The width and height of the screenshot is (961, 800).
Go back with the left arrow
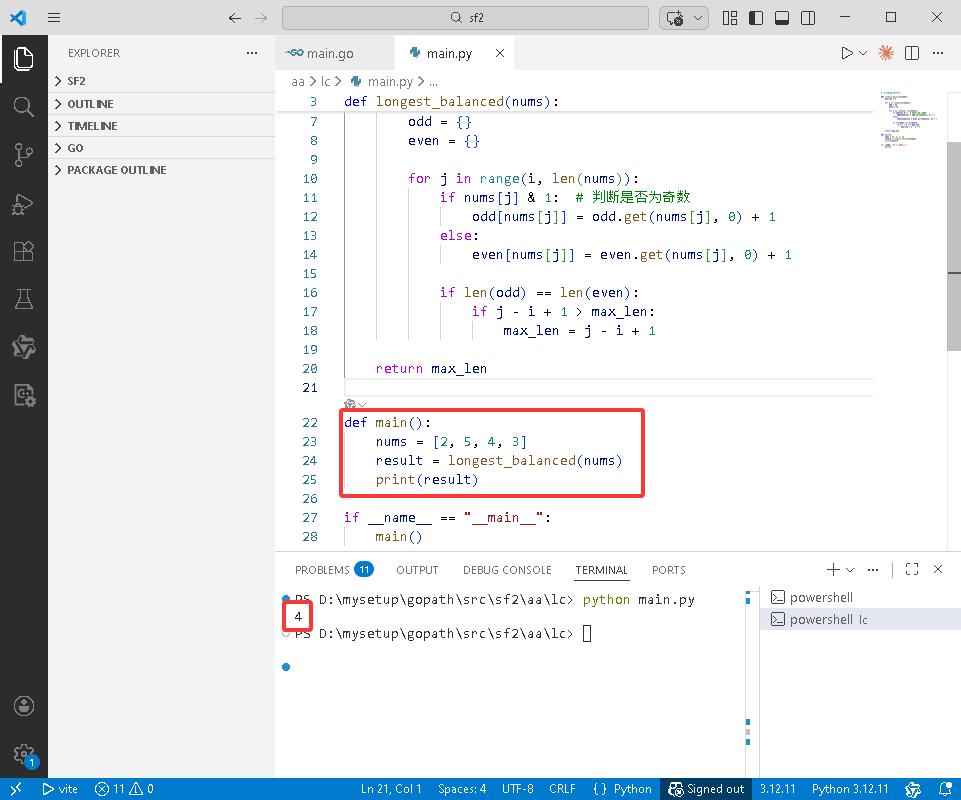click(x=235, y=18)
